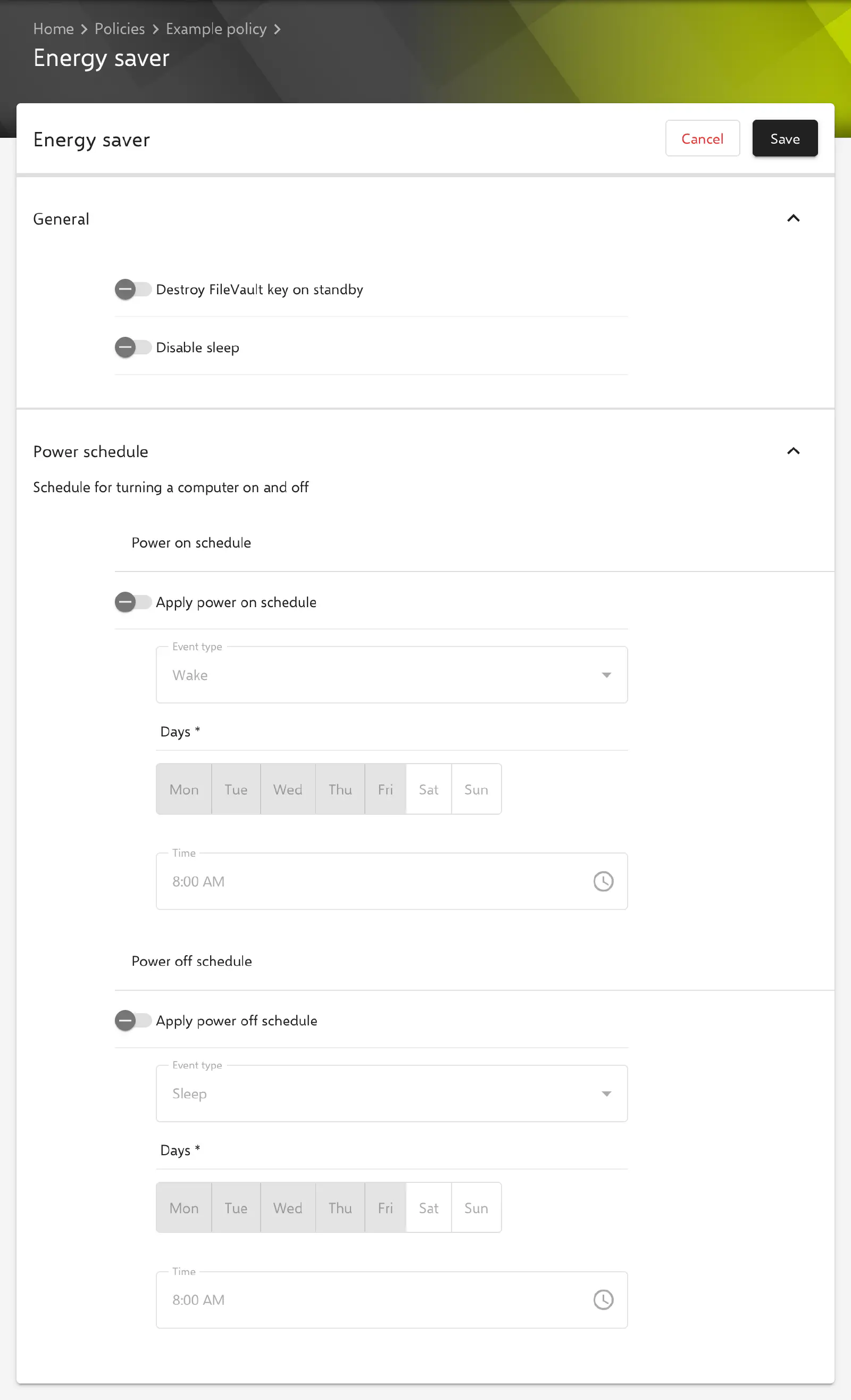This screenshot has height=1400, width=851.
Task: Enable Apply power on schedule
Action: (133, 602)
